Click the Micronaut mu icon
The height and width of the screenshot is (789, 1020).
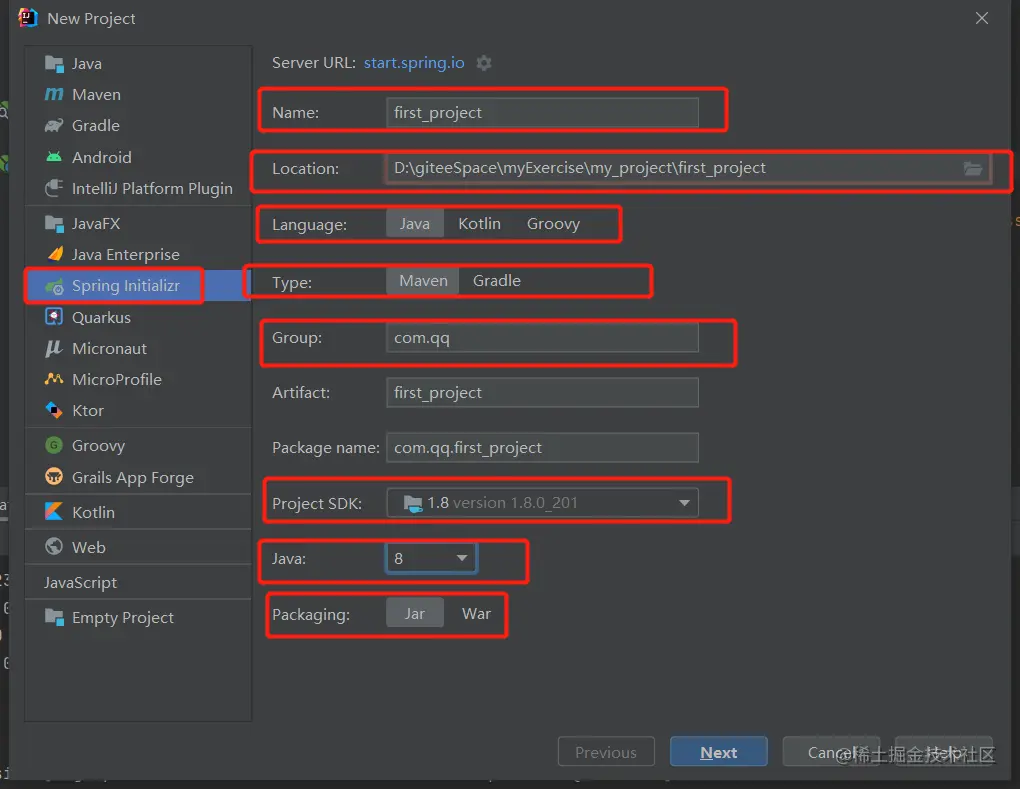pyautogui.click(x=54, y=349)
